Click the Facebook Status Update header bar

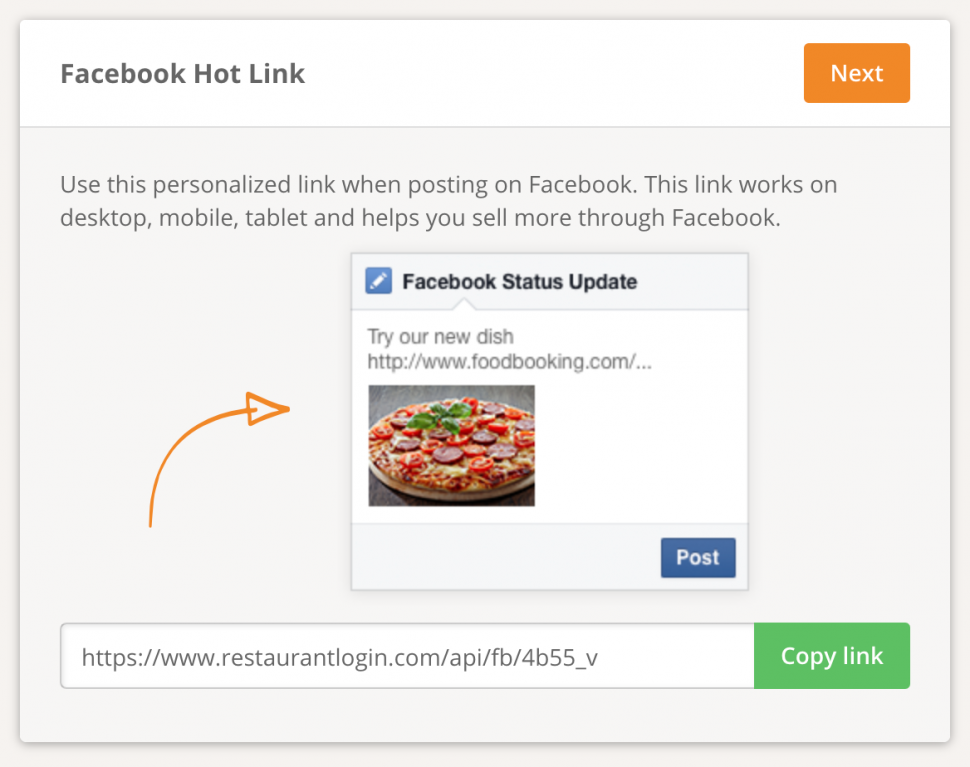coord(548,281)
